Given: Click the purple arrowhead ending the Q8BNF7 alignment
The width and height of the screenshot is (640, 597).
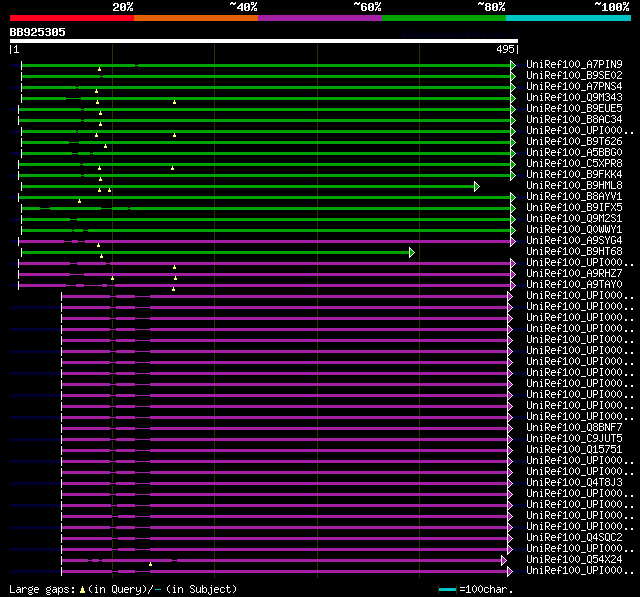Looking at the screenshot, I should coord(510,428).
